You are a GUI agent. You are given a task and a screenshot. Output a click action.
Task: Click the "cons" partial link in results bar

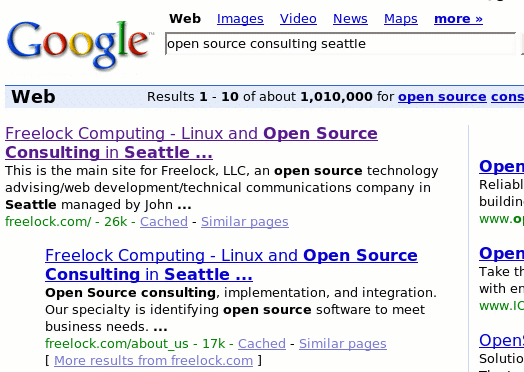[507, 97]
